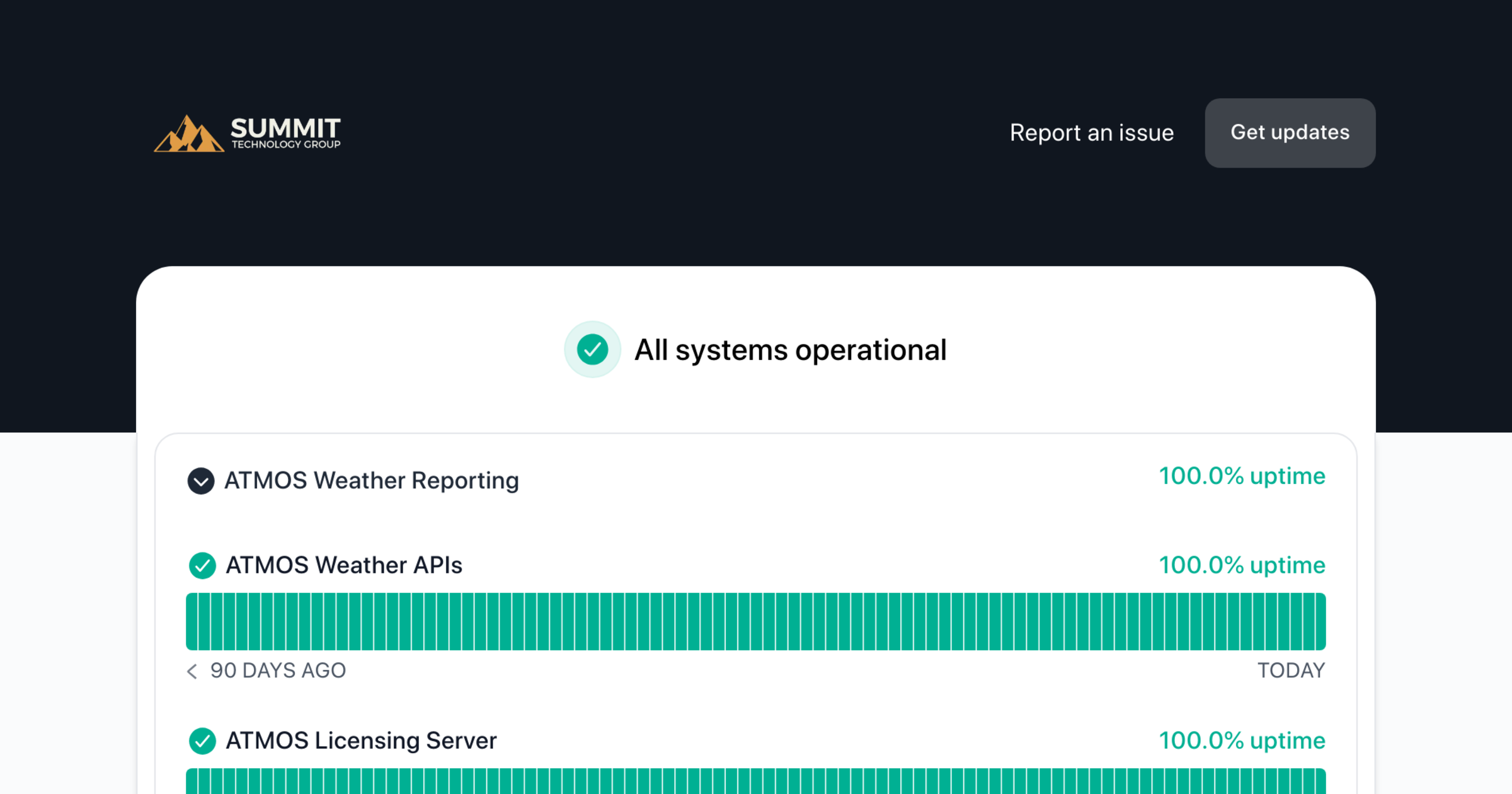Collapse the ATMOS Weather Reporting group chevron

(x=201, y=481)
